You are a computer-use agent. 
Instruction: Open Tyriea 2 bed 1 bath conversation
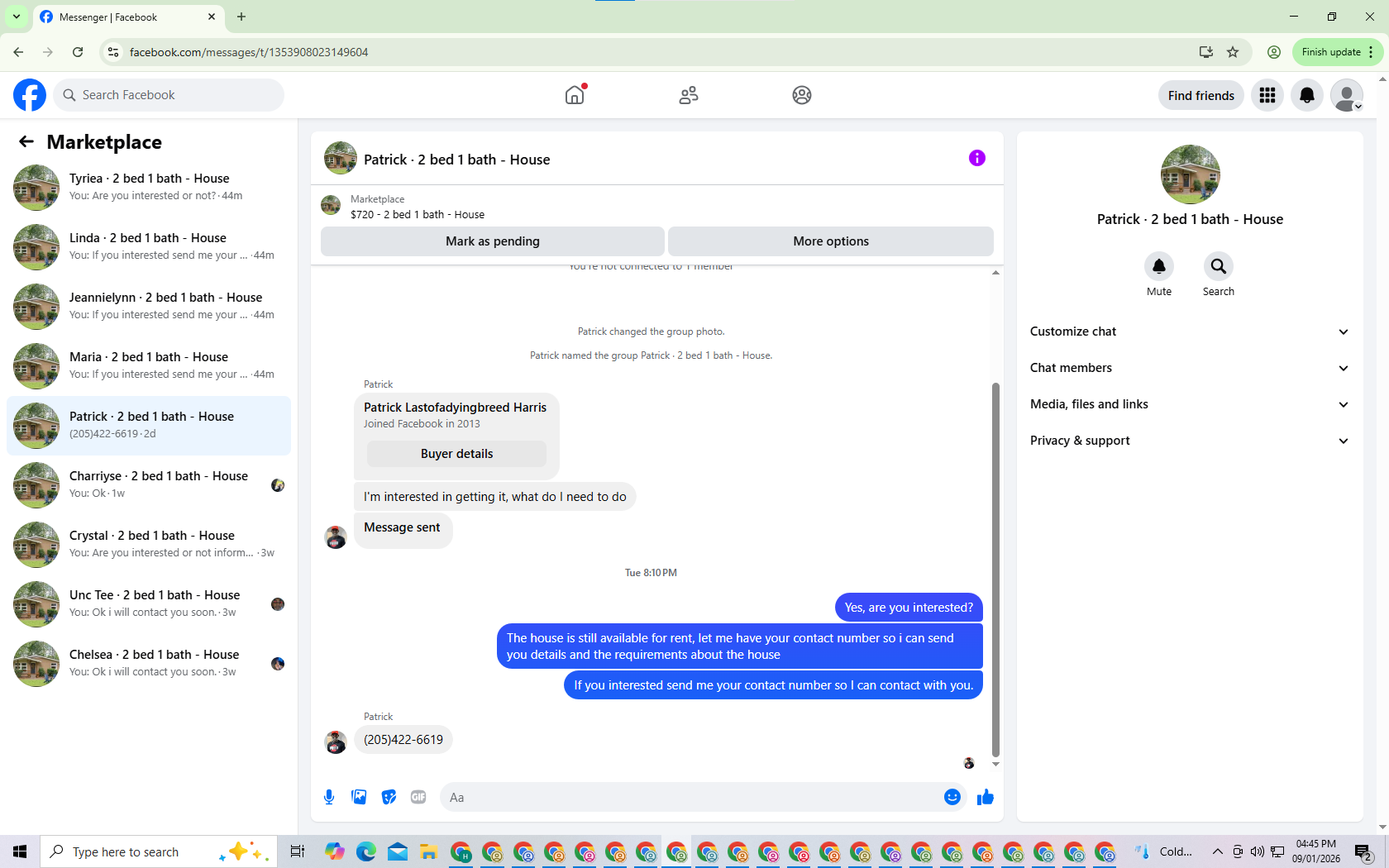click(149, 188)
